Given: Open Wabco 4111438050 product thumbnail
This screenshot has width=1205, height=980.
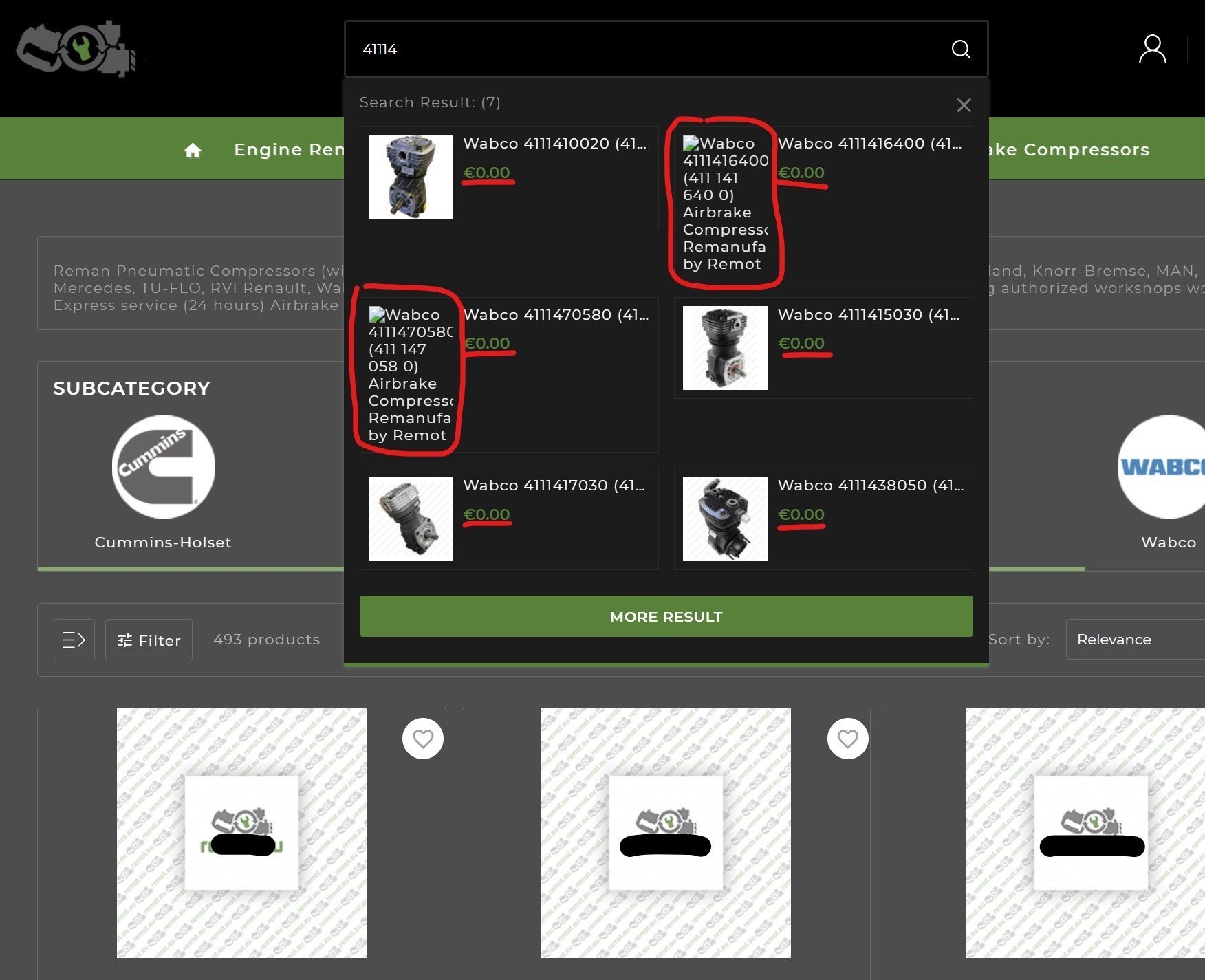Looking at the screenshot, I should click(x=725, y=519).
